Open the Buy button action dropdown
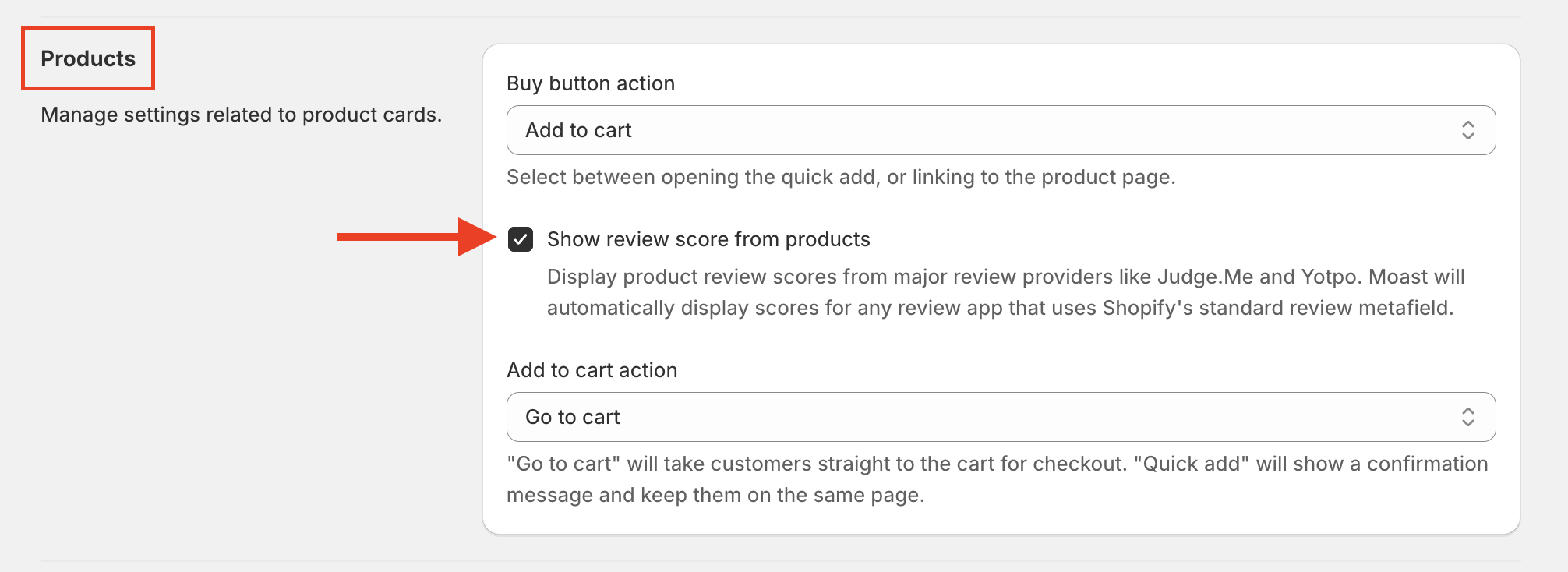This screenshot has width=1568, height=572. point(1001,130)
